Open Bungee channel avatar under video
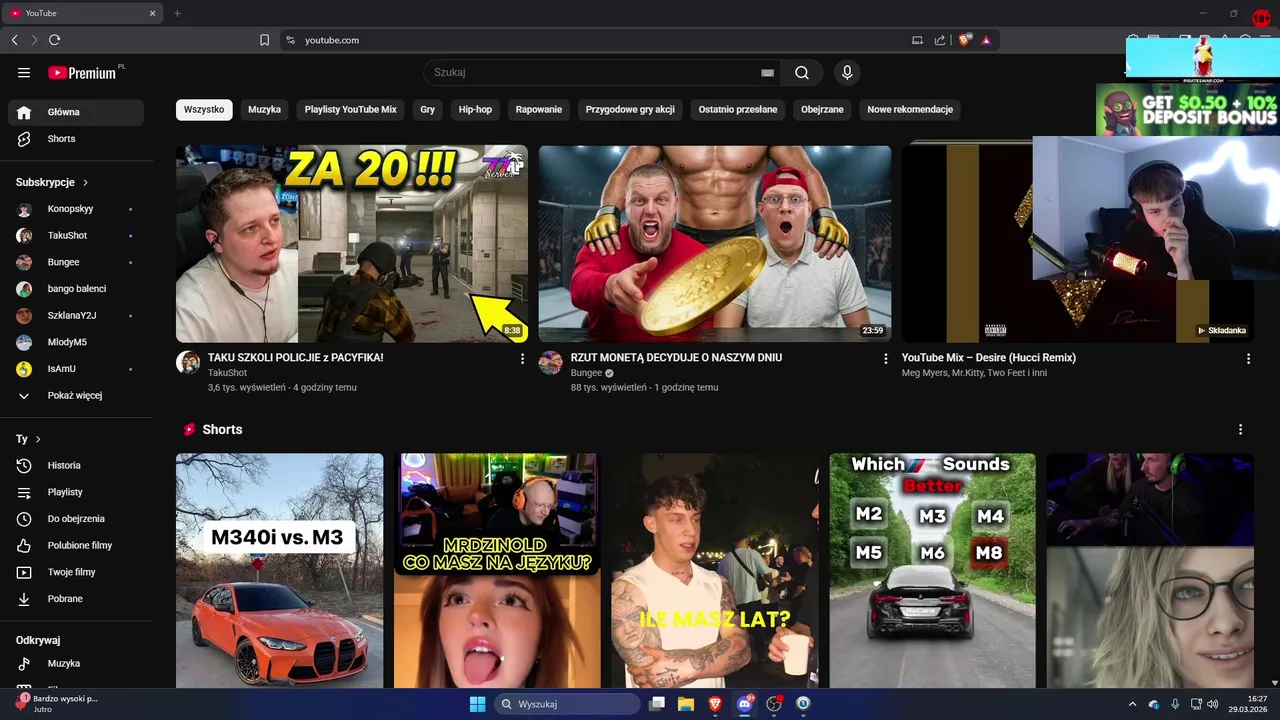Viewport: 1280px width, 720px height. point(551,362)
